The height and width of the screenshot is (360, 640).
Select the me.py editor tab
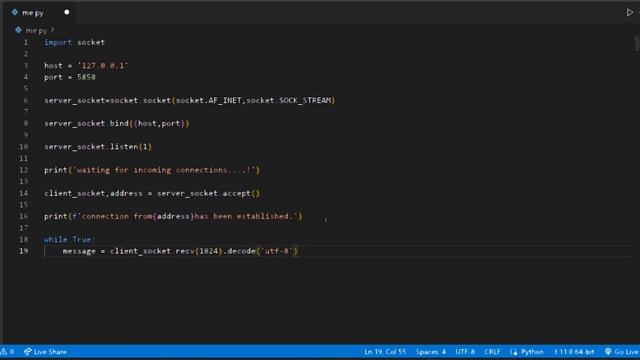tap(38, 13)
